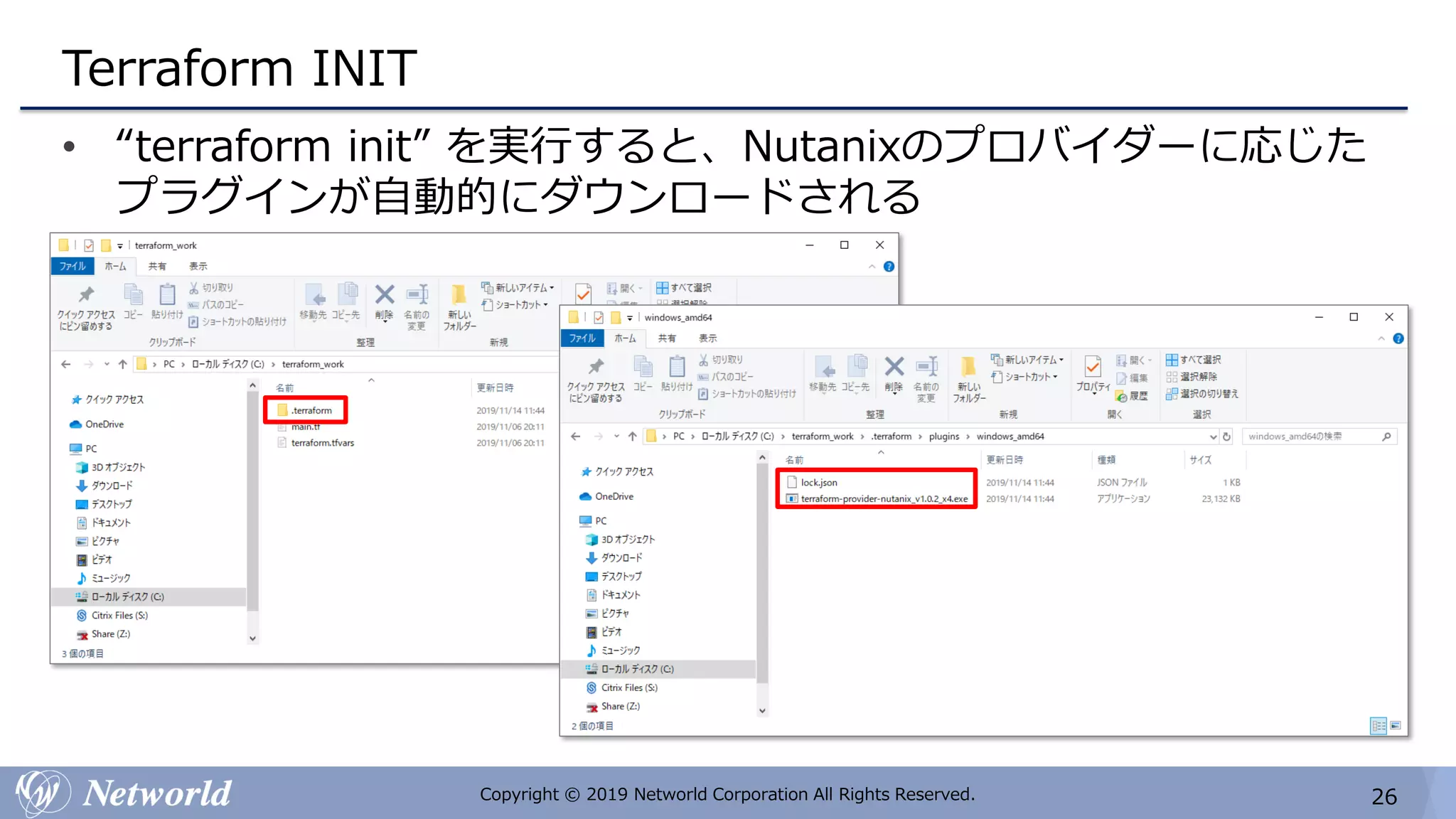Click Help icon in windows_amd64 window

(1398, 339)
